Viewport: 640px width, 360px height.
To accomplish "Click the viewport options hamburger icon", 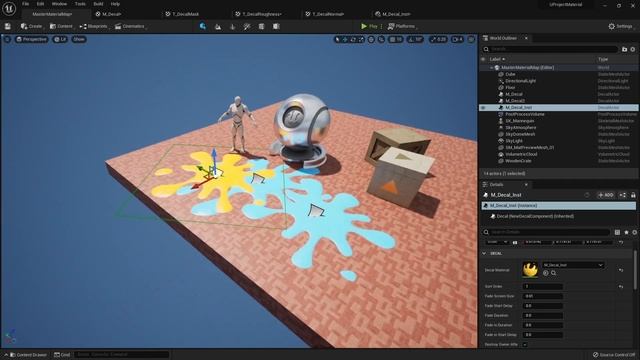I will 7,39.
